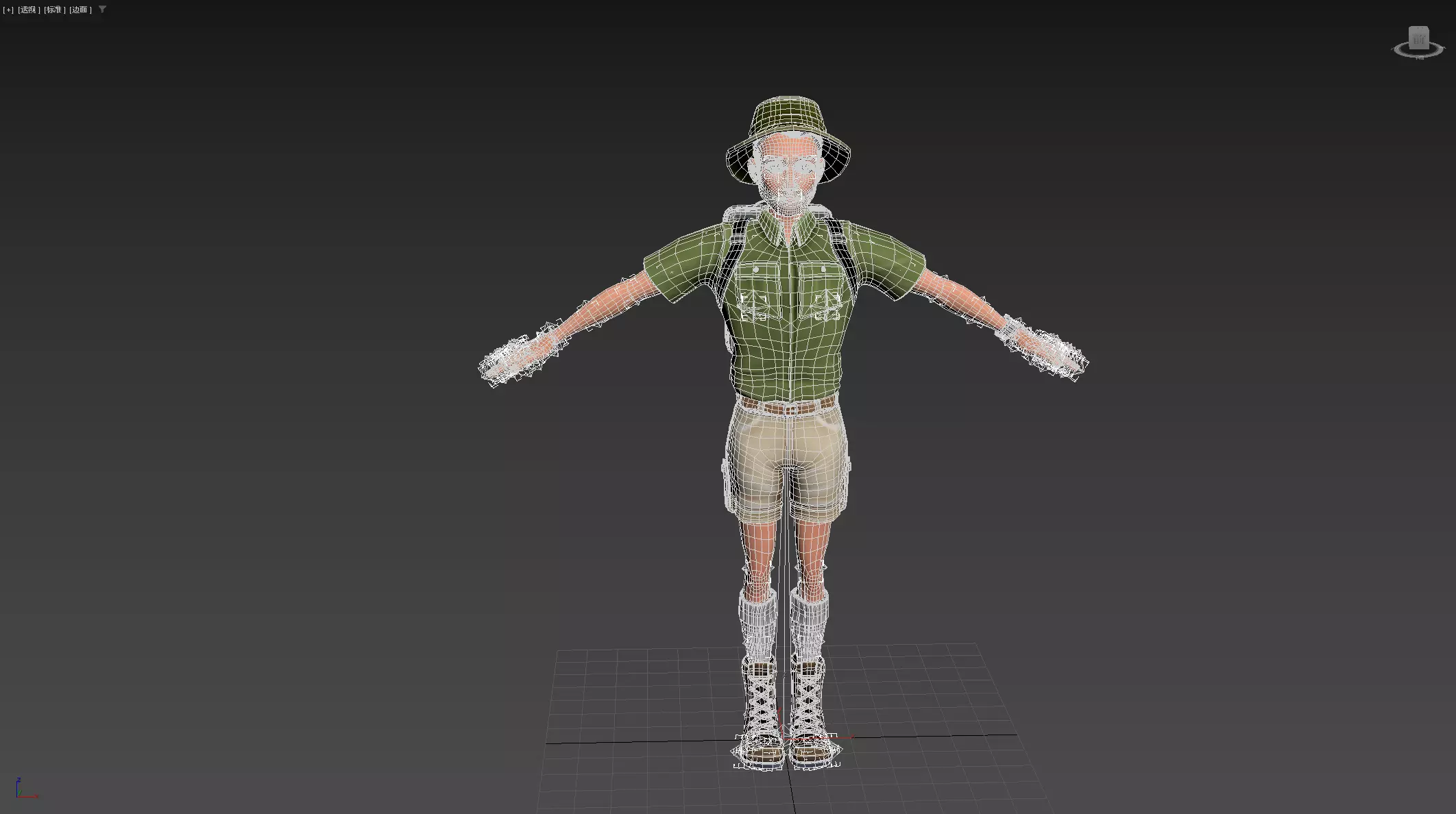Click the ViewCube front face

[1418, 40]
